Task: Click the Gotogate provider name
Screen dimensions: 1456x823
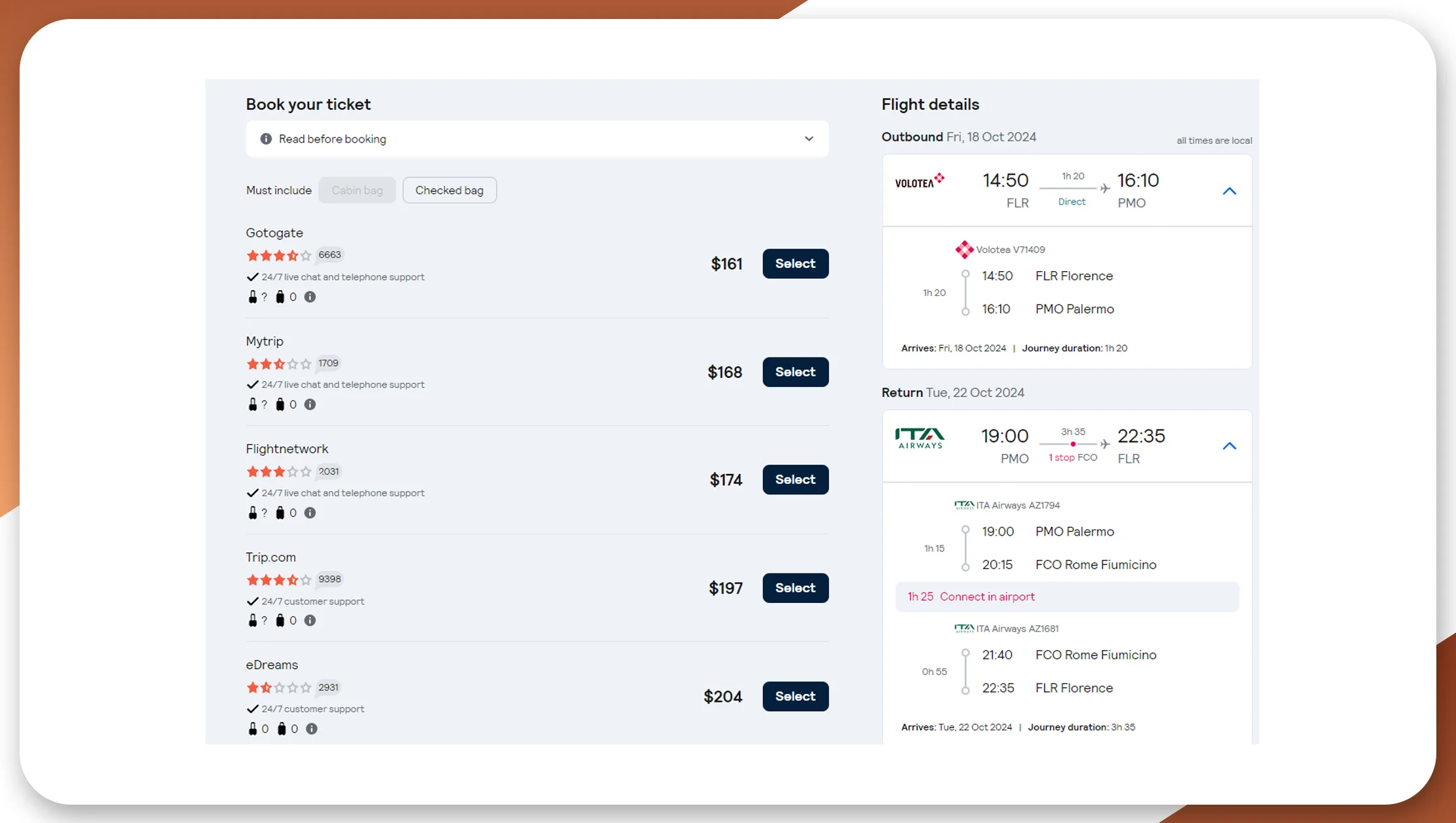Action: 274,232
